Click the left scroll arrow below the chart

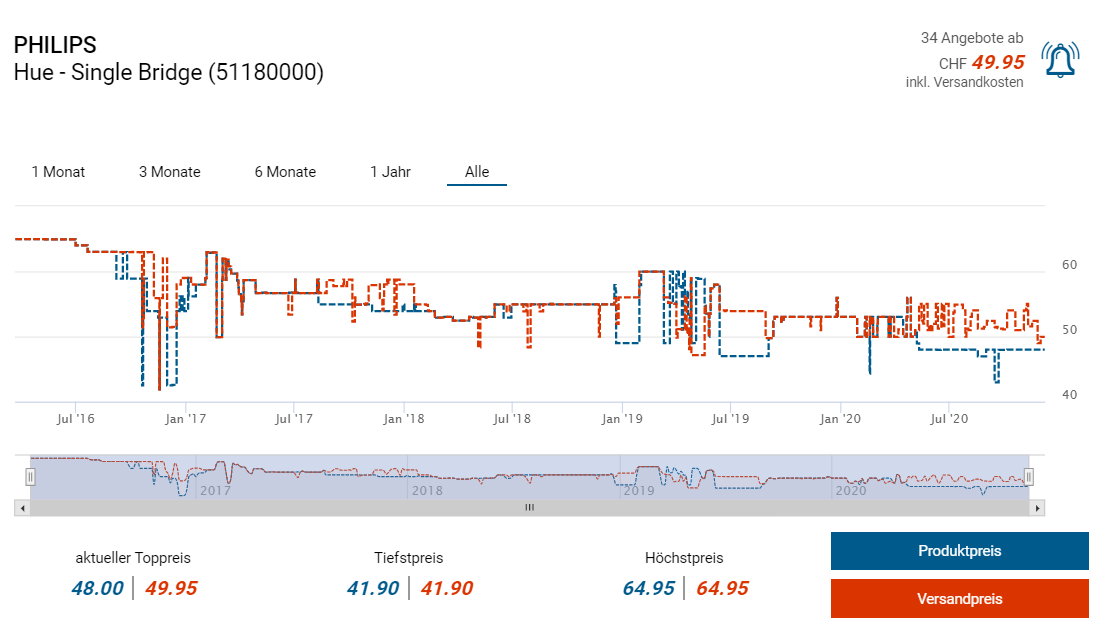(x=21, y=508)
